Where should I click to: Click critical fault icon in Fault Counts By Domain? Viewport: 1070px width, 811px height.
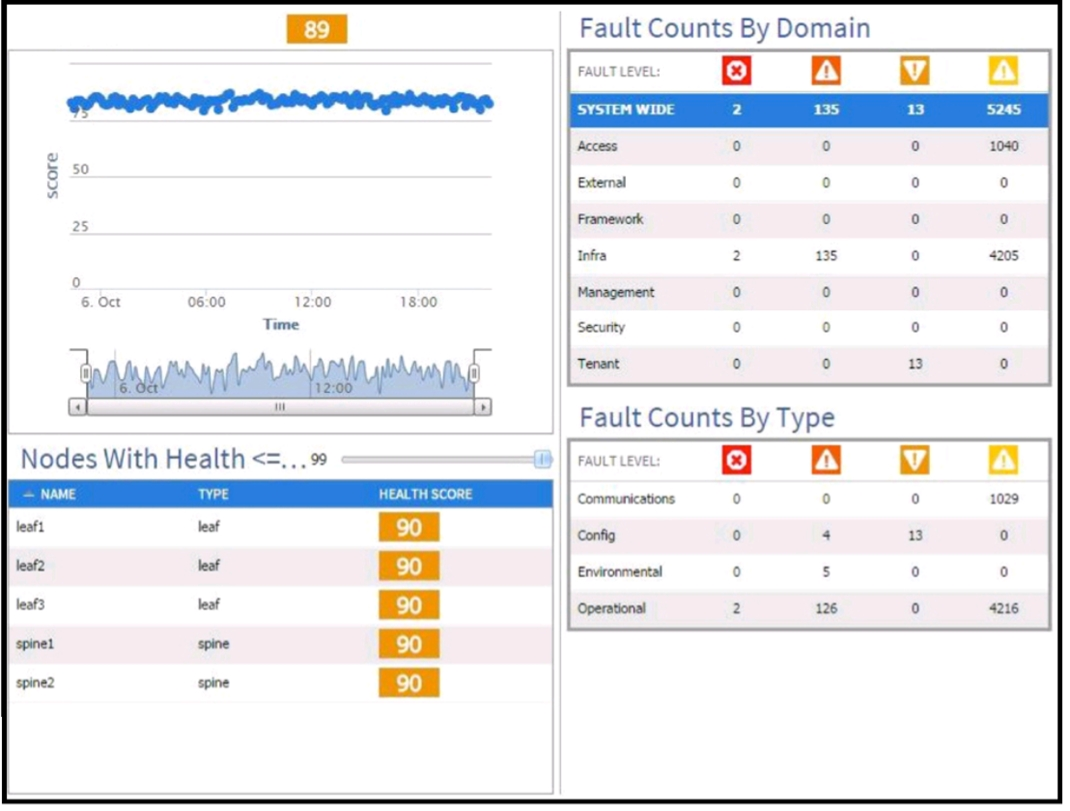coord(736,71)
